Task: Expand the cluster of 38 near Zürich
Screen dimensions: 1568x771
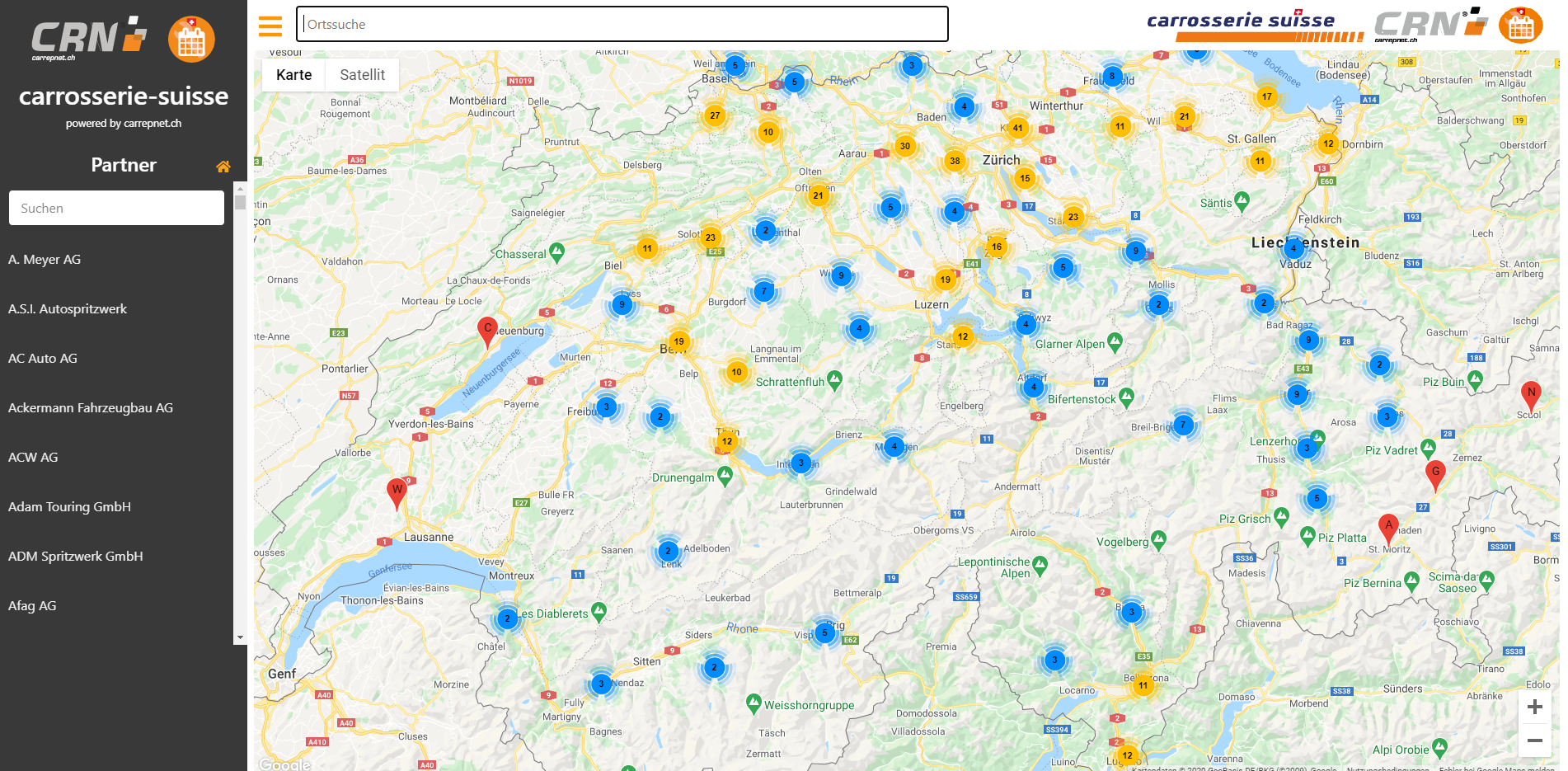Action: [x=954, y=161]
